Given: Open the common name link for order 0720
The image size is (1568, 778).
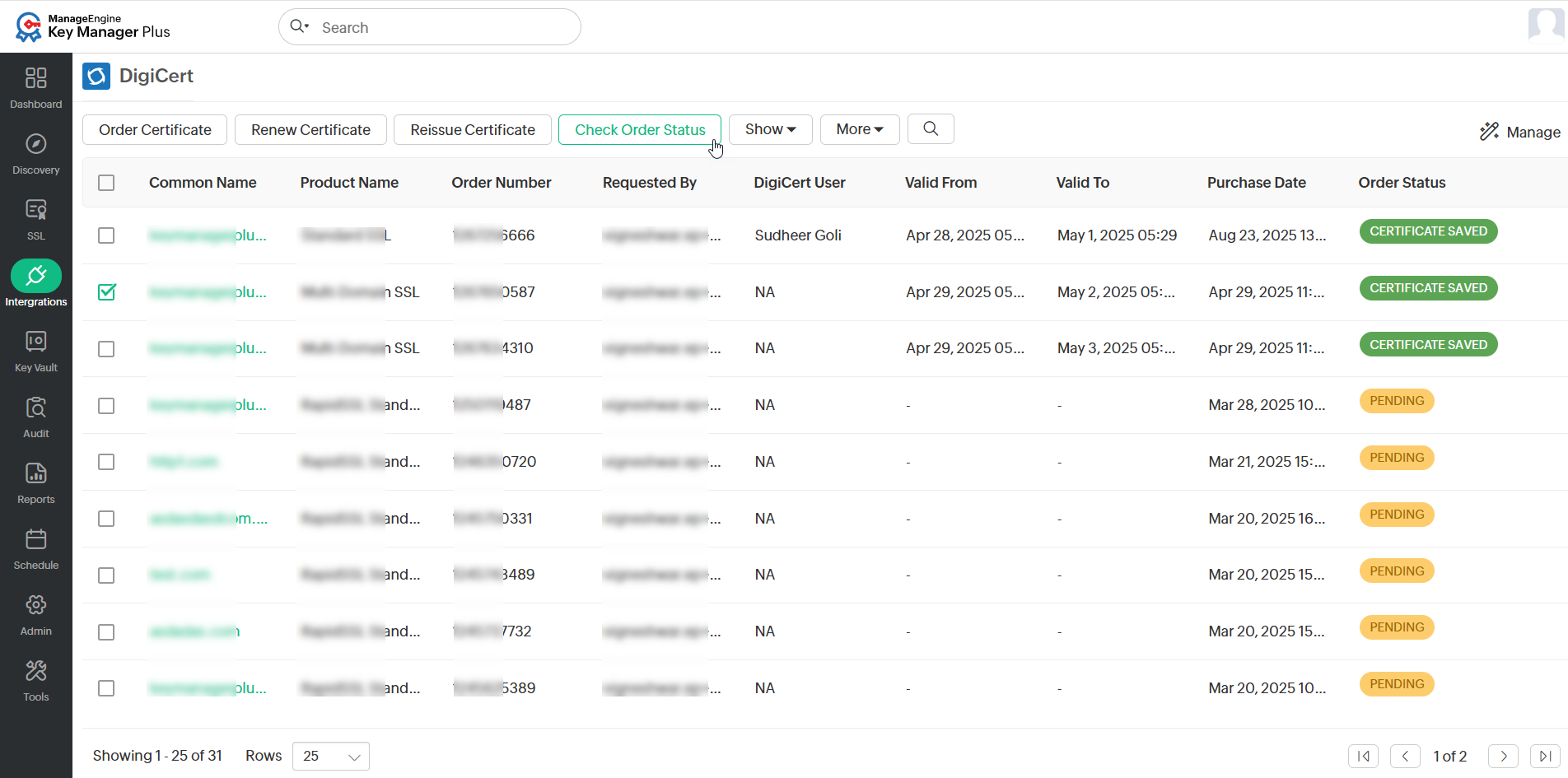Looking at the screenshot, I should tap(184, 462).
